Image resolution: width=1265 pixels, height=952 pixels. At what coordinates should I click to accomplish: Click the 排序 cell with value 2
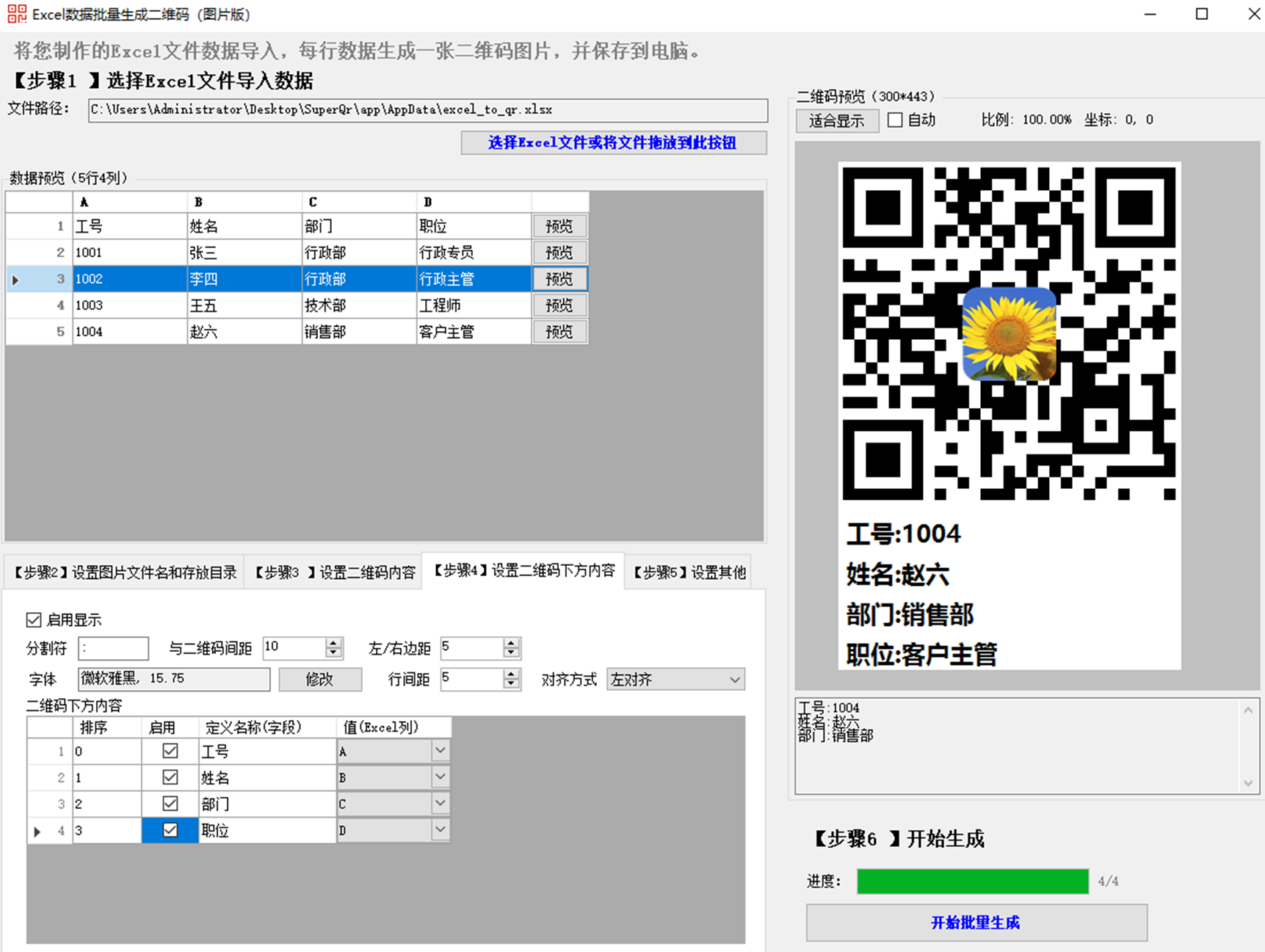click(x=107, y=804)
